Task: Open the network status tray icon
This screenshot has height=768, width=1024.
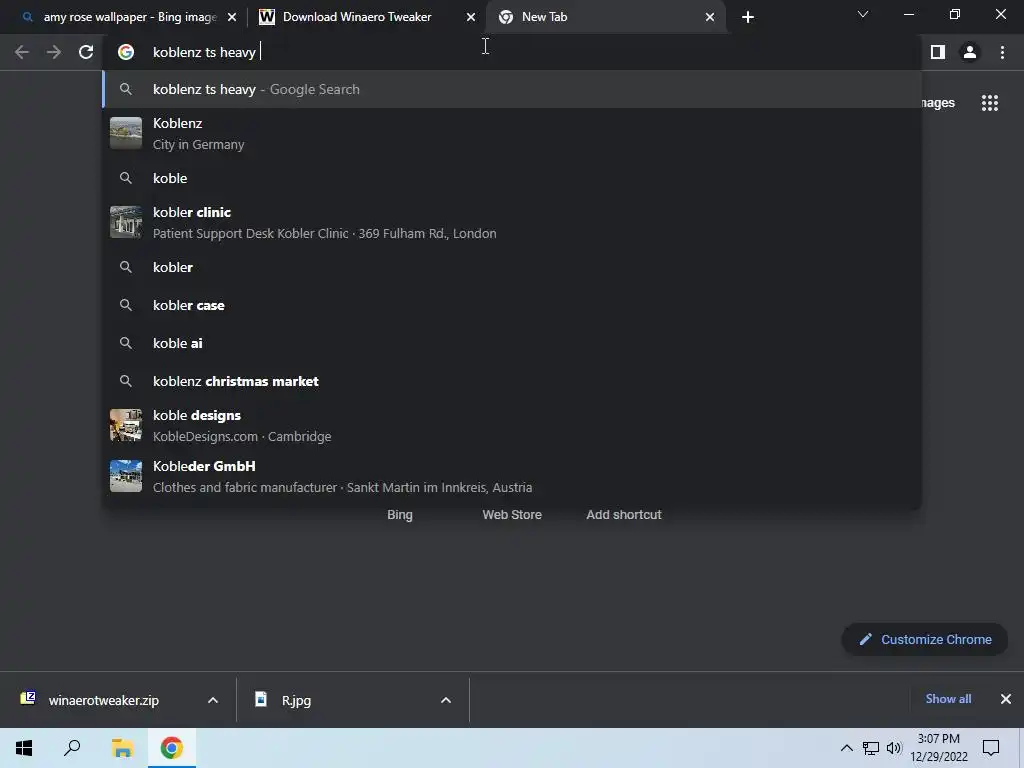Action: (871, 748)
